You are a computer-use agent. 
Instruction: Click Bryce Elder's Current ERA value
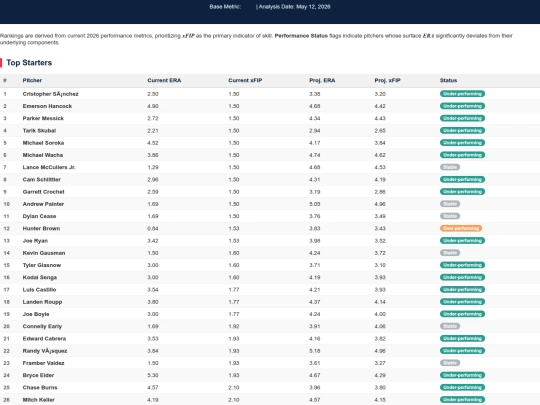coord(153,375)
